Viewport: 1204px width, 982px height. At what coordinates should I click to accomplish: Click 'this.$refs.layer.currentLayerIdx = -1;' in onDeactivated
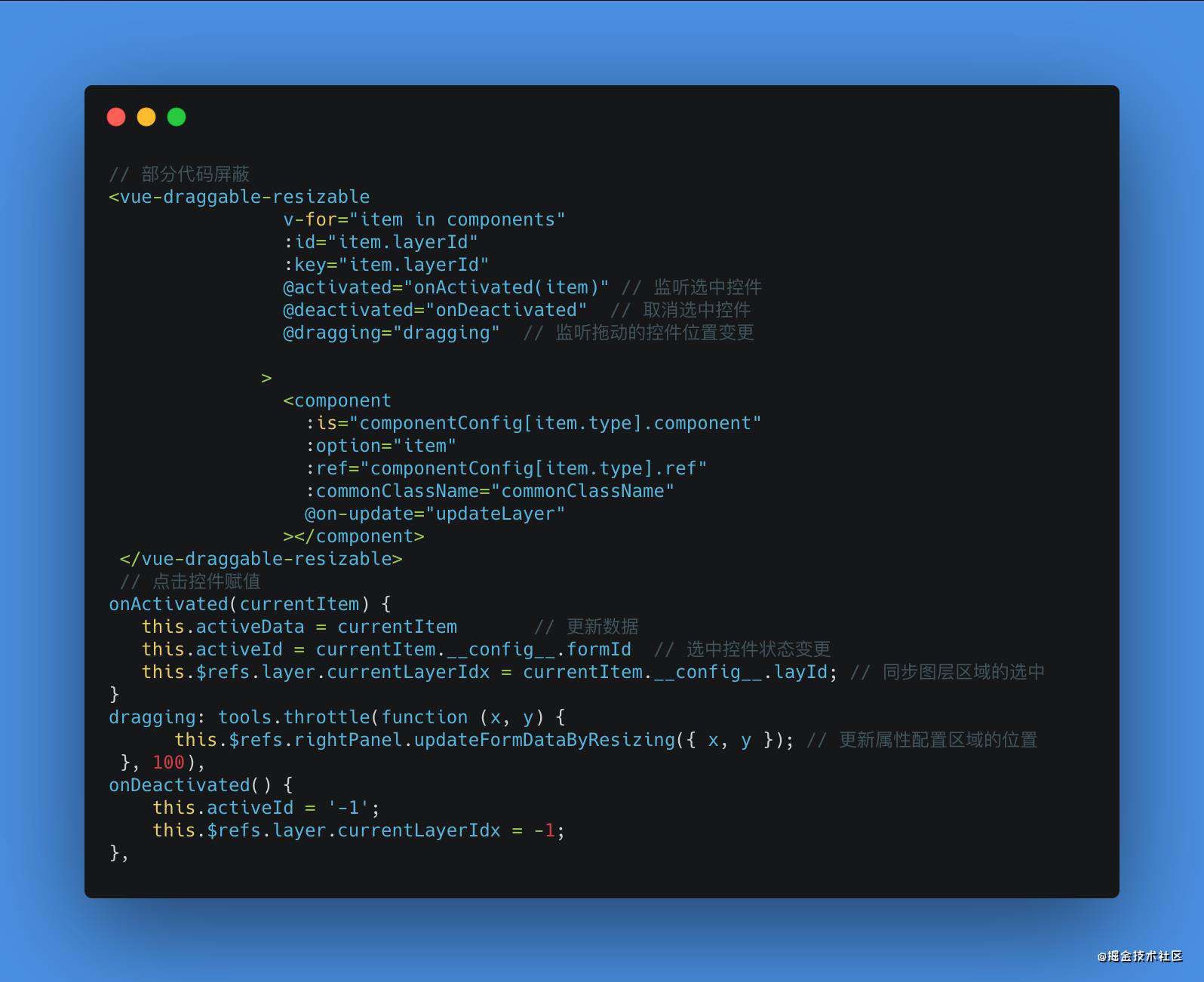click(358, 830)
